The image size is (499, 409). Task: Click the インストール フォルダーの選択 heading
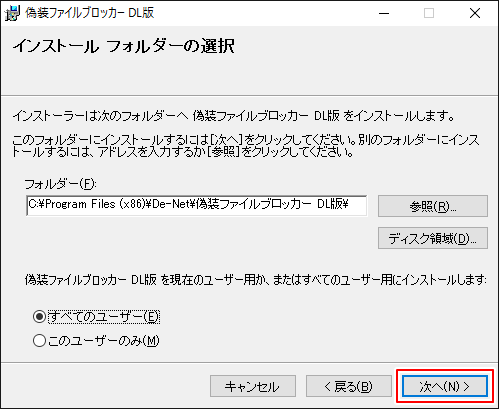click(124, 46)
